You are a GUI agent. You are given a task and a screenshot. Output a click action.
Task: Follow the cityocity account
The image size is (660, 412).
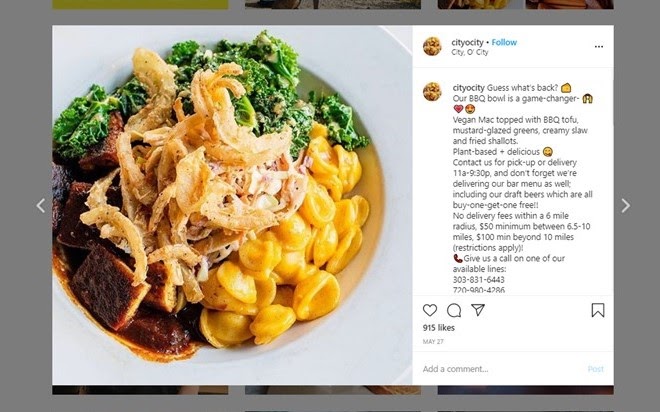point(504,43)
